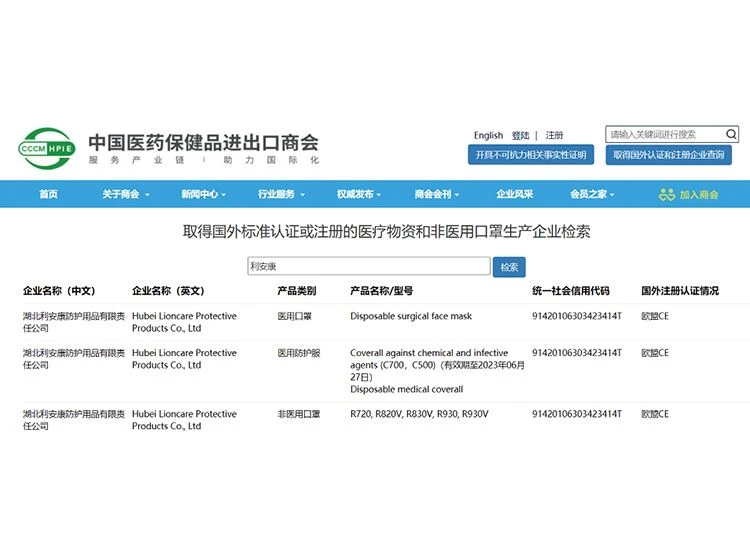Click the 产品名称/型号 column header
Screen dimensions: 750x544
[381, 291]
